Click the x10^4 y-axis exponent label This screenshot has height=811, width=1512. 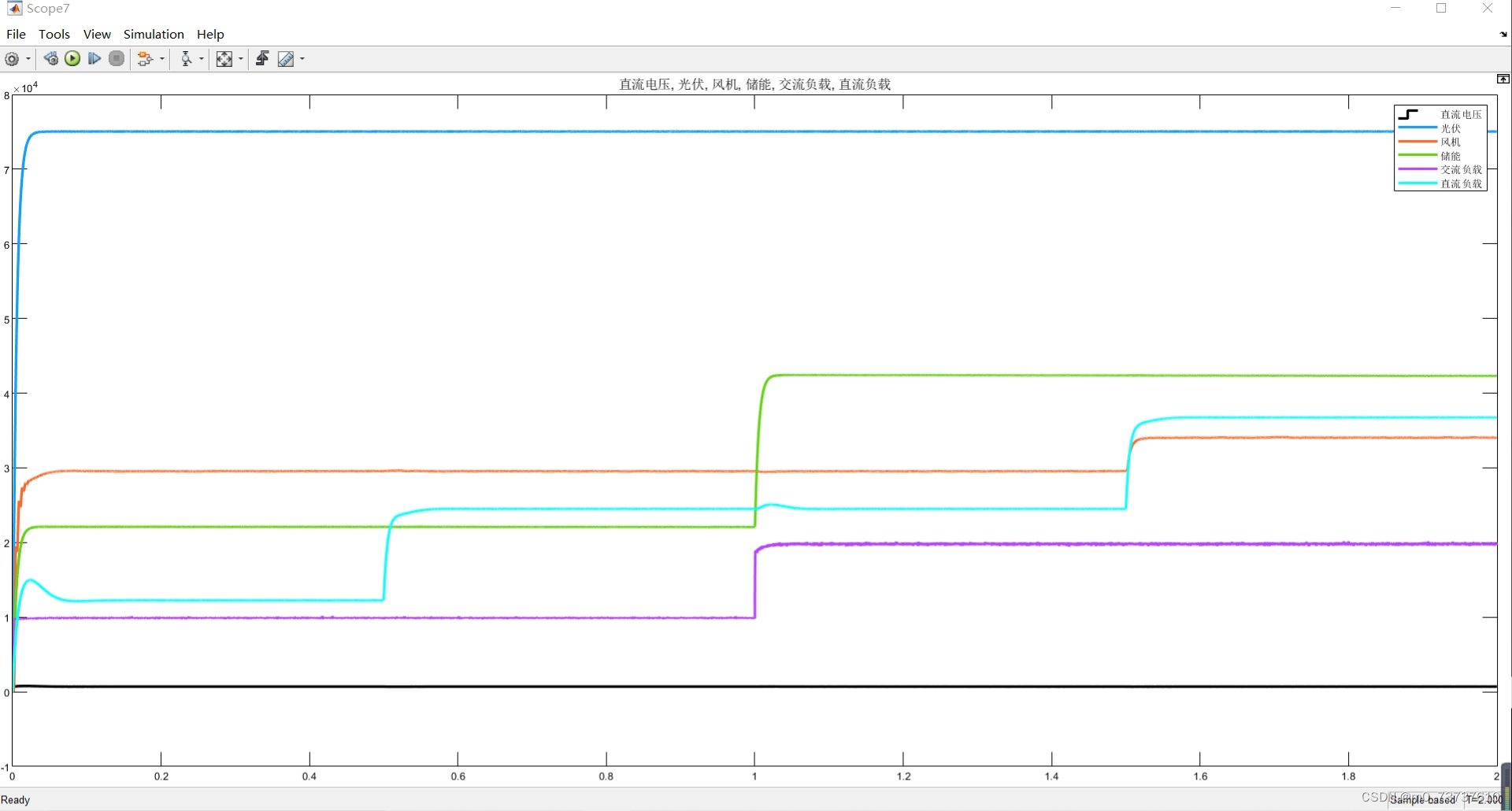(26, 87)
